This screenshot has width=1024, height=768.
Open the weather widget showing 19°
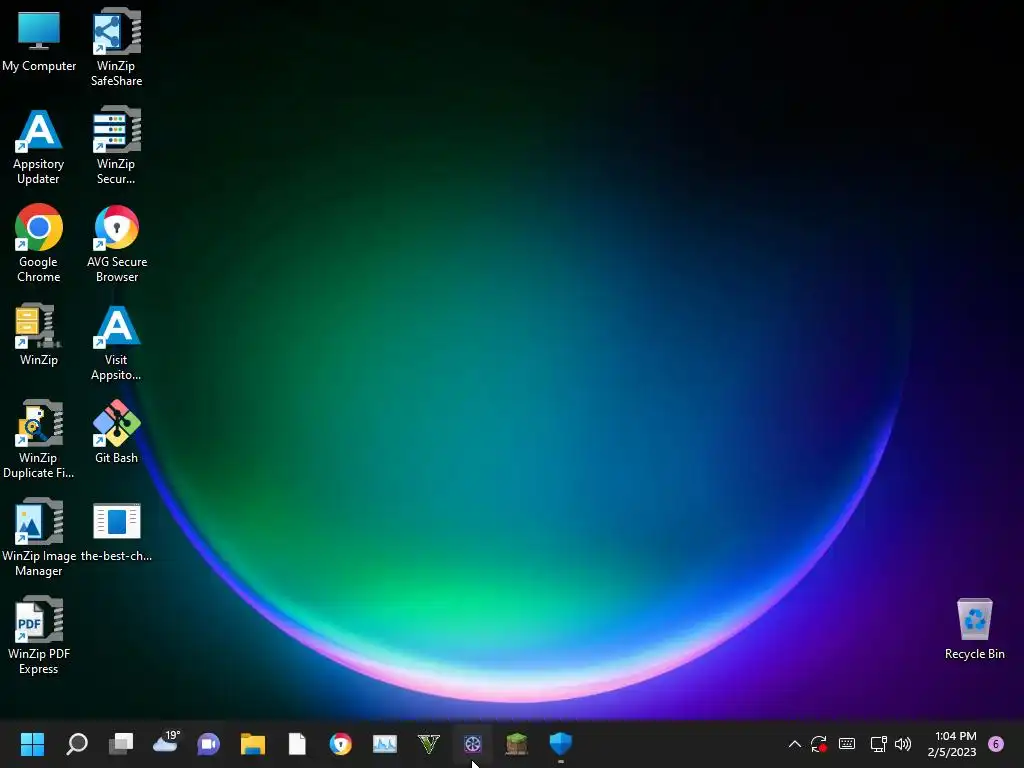click(165, 744)
